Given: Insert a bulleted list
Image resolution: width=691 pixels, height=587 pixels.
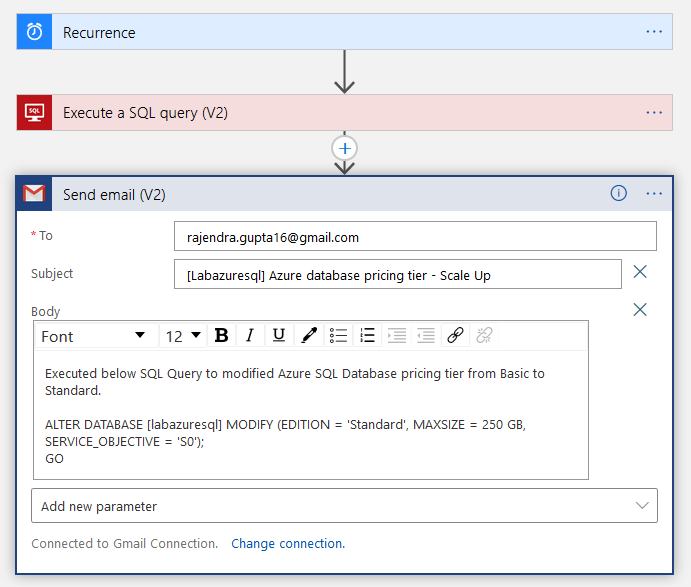Looking at the screenshot, I should 338,336.
